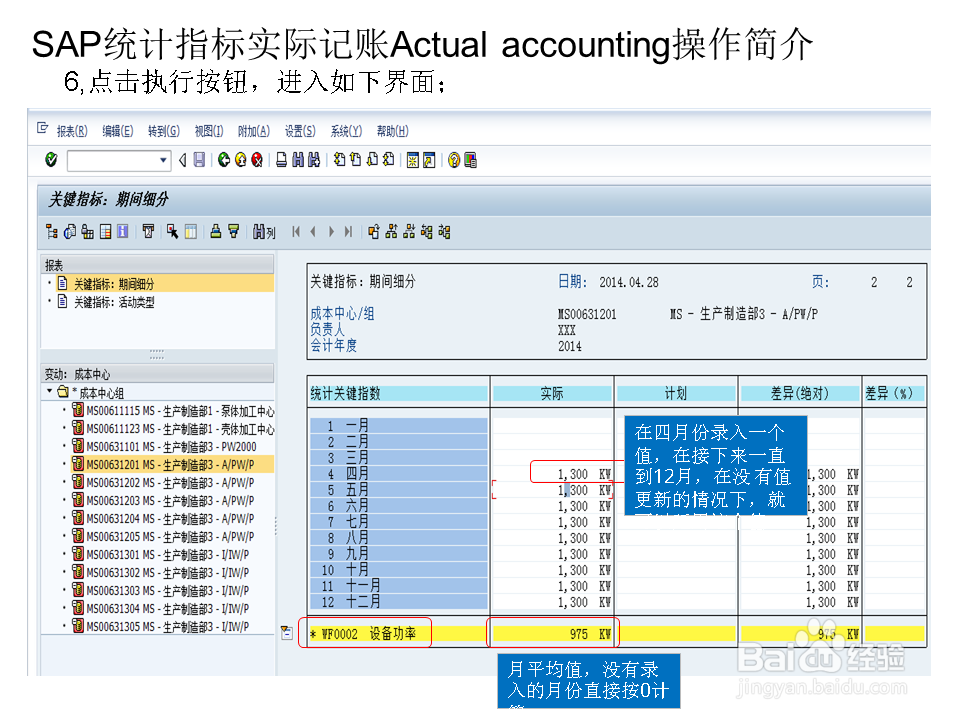Open the 报表(R) menu
Screen dimensions: 960x720
72,131
